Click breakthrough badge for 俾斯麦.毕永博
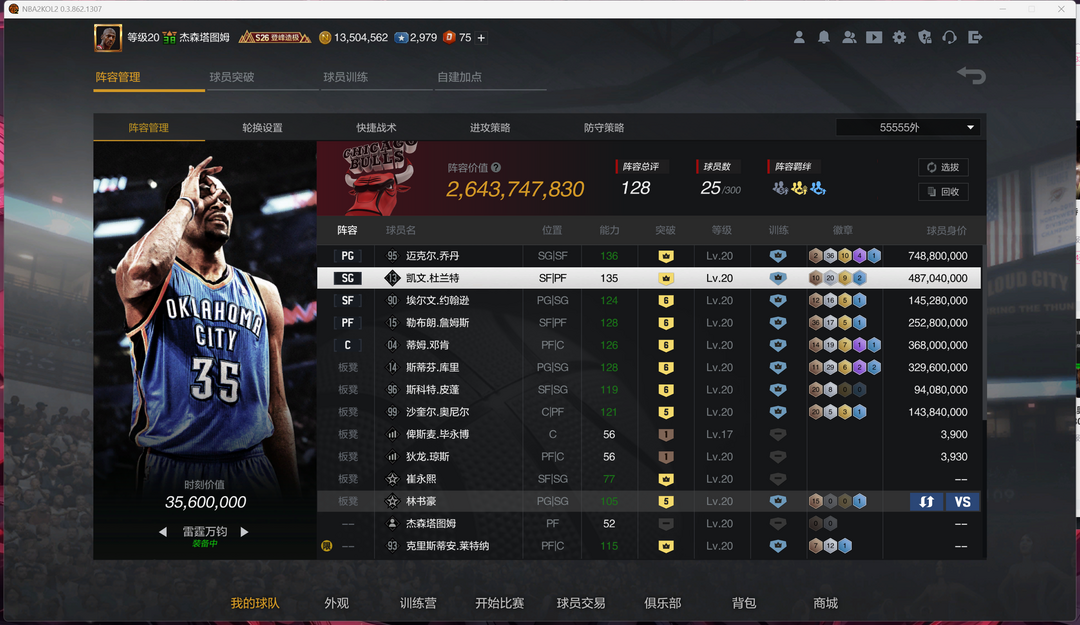Viewport: 1080px width, 625px height. (x=665, y=435)
